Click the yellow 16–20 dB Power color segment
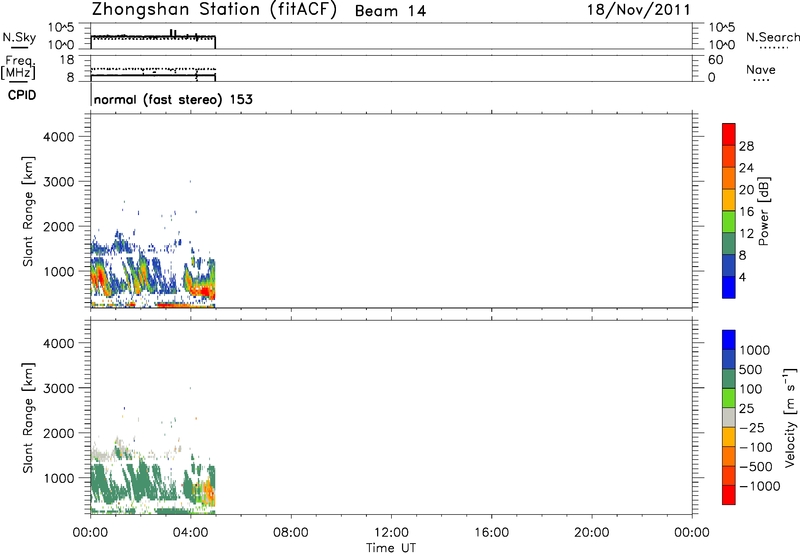Viewport: 800px width, 554px height. (729, 199)
